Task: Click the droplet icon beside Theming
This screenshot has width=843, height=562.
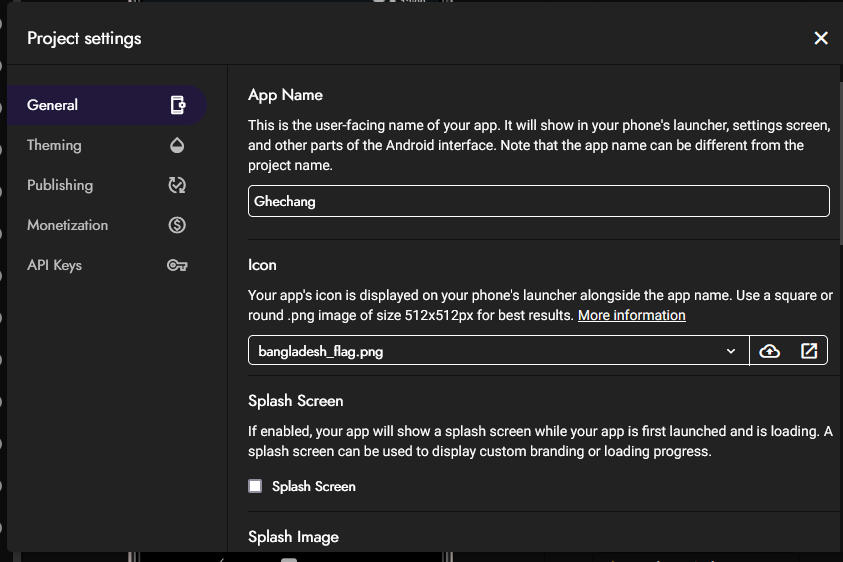Action: (178, 145)
